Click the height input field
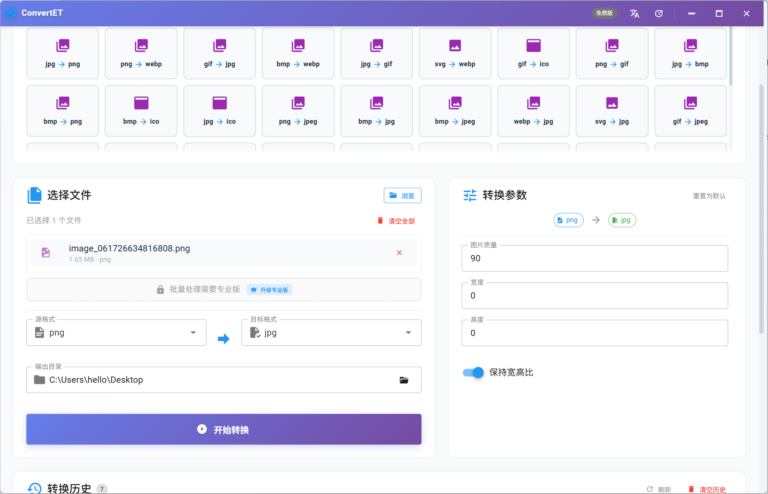 [595, 333]
